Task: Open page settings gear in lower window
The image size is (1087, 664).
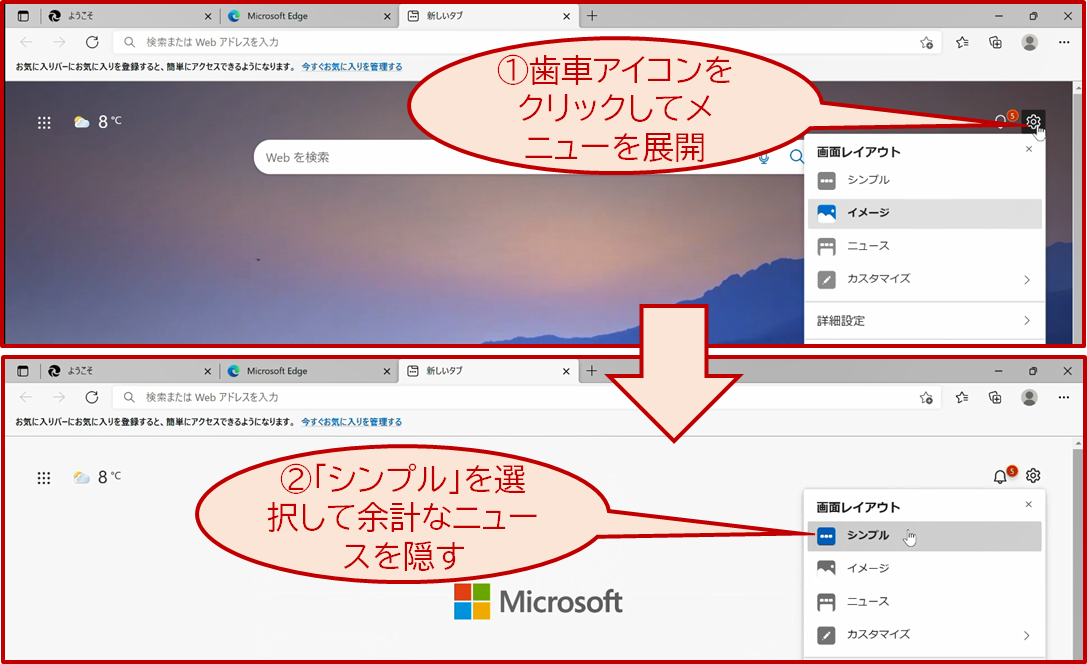Action: point(1033,475)
